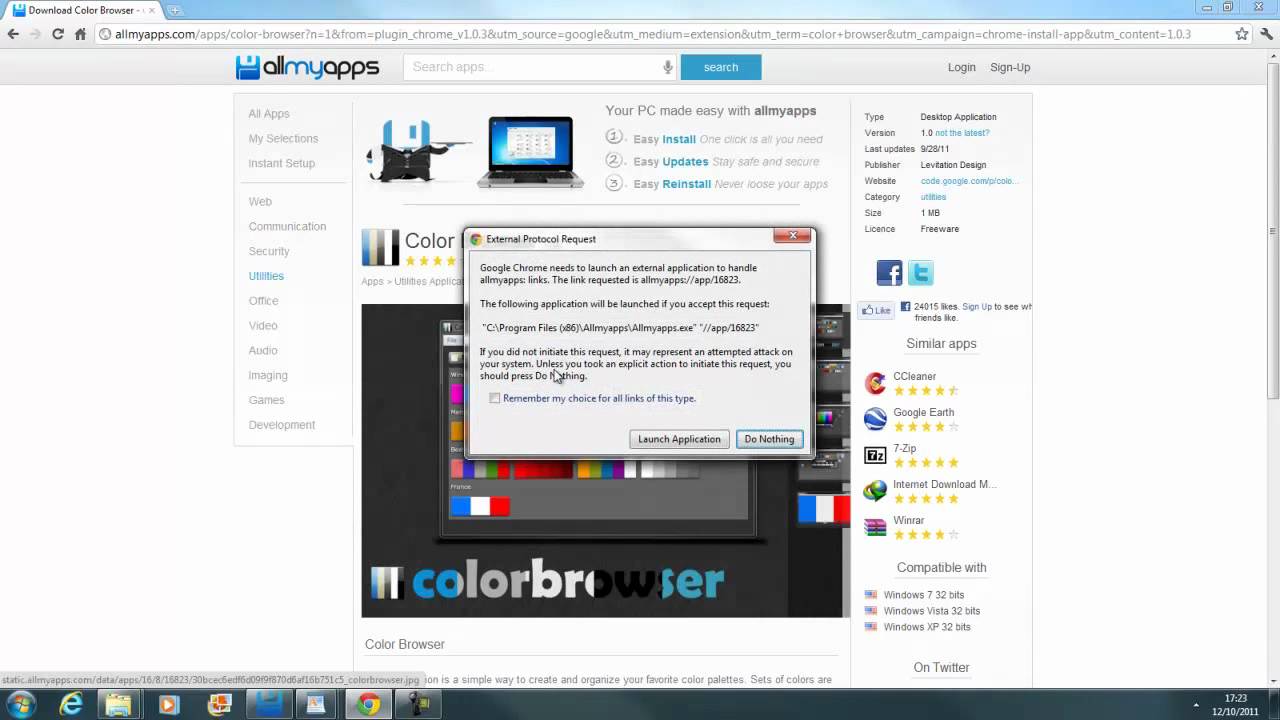Select the Download Color Browser tab

[82, 10]
